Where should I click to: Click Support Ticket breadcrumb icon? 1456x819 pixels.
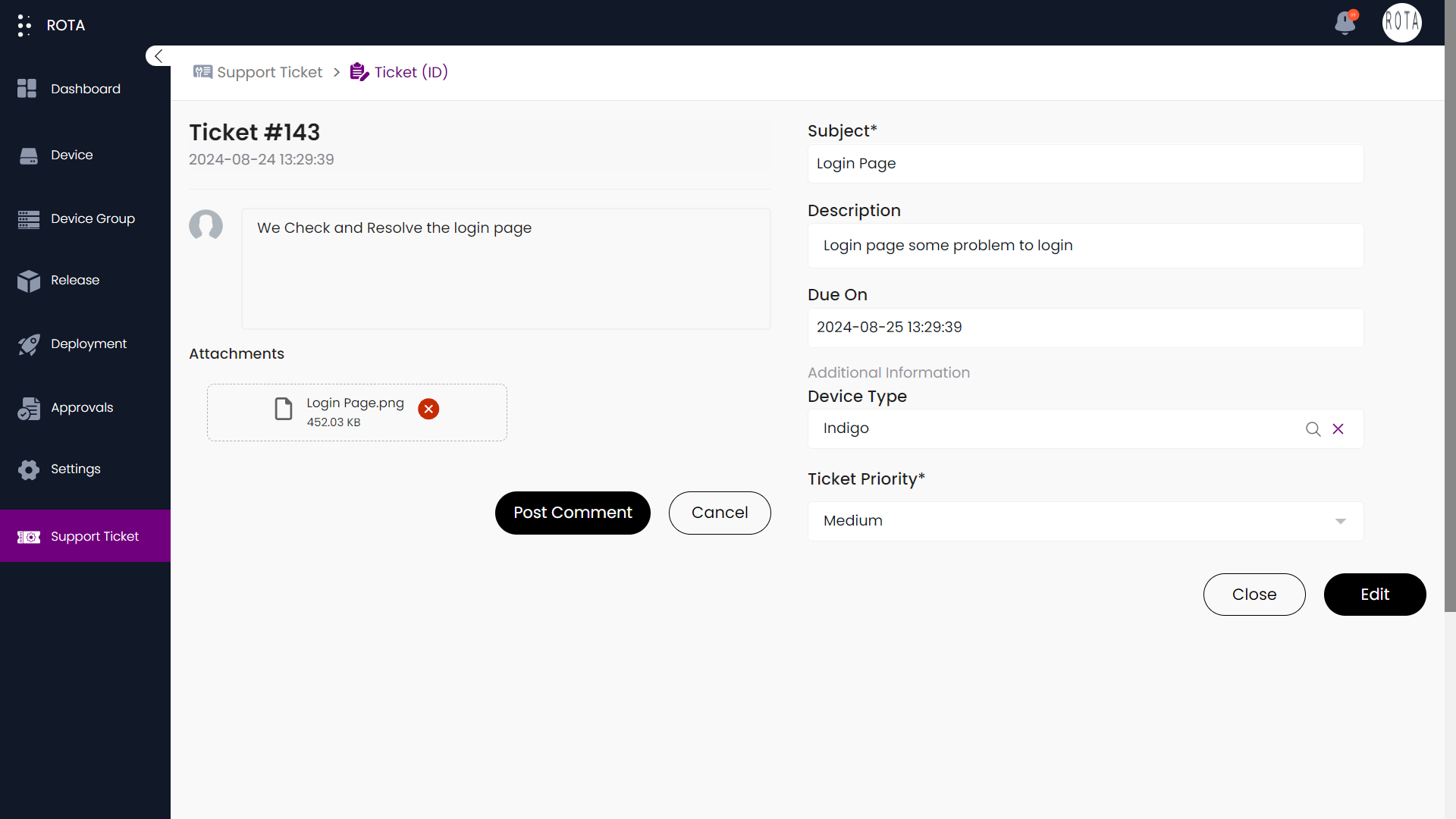coord(202,72)
